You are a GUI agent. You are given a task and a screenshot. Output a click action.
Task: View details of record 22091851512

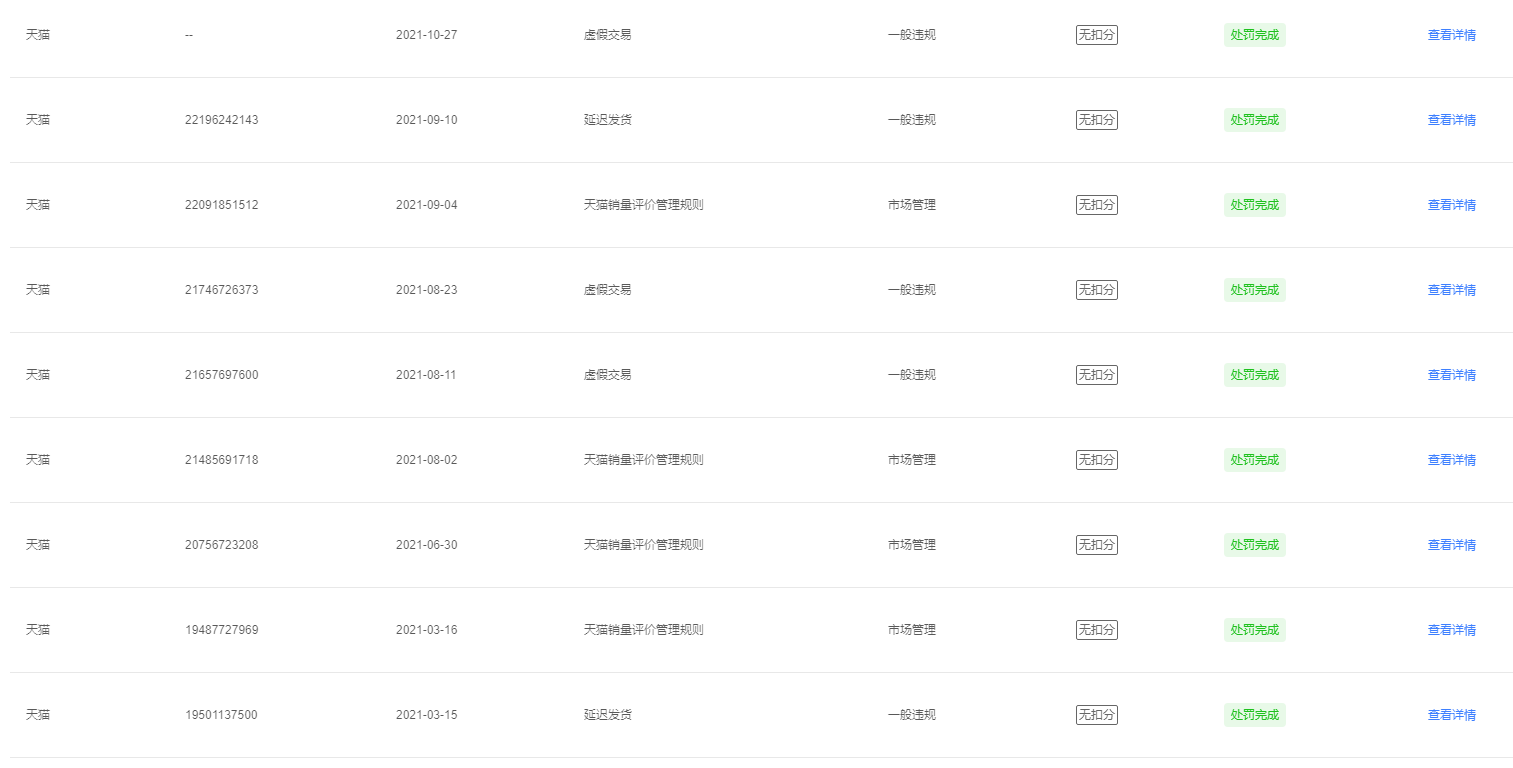(x=1451, y=205)
